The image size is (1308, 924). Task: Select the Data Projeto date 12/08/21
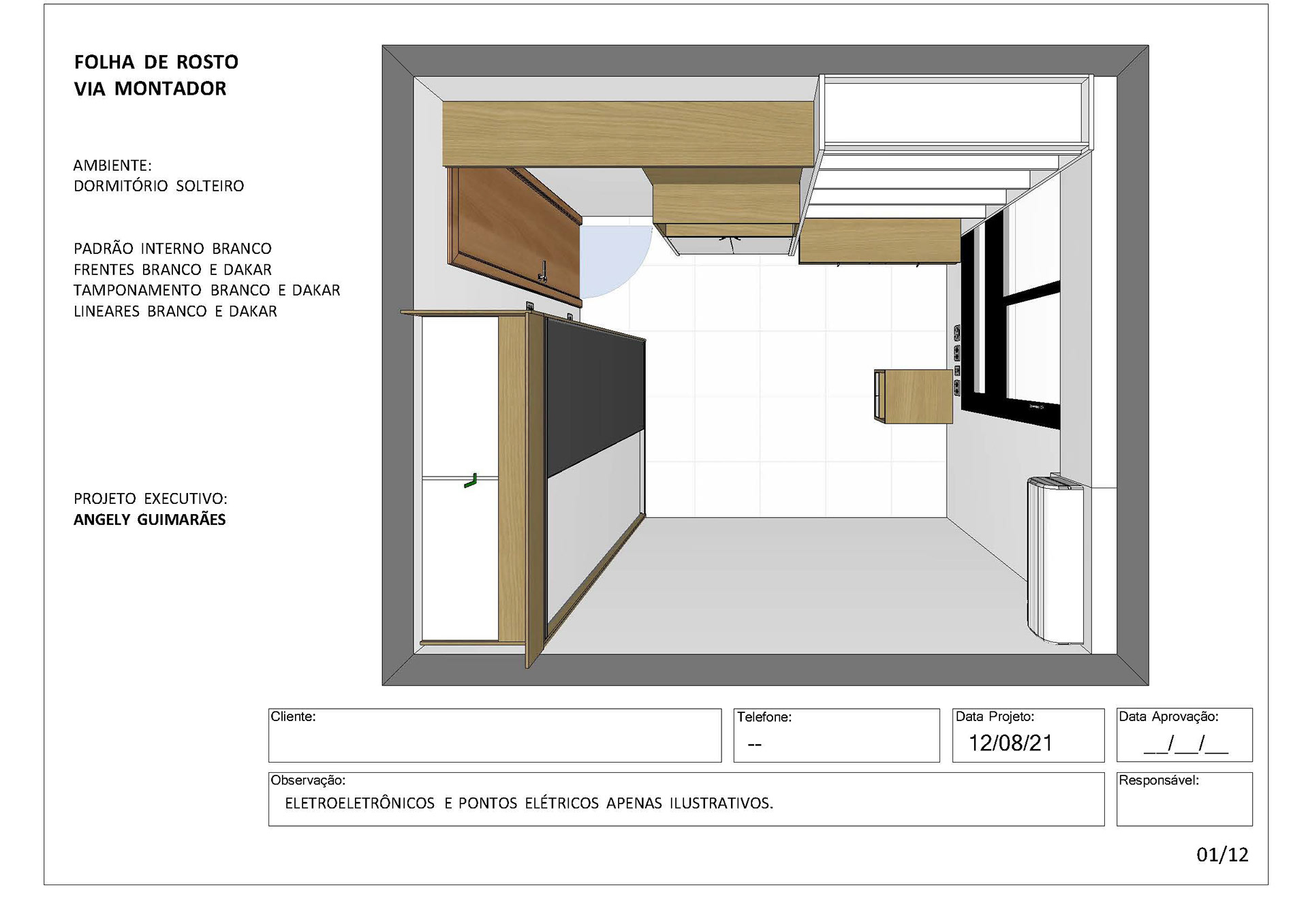coord(1010,743)
